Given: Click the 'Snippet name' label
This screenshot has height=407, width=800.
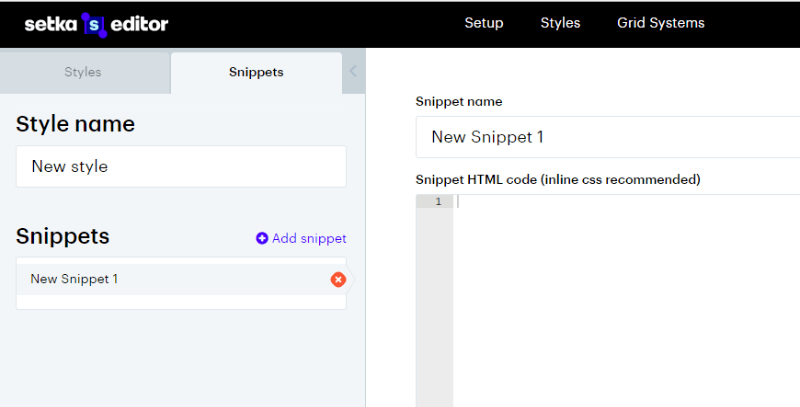Looking at the screenshot, I should [459, 101].
